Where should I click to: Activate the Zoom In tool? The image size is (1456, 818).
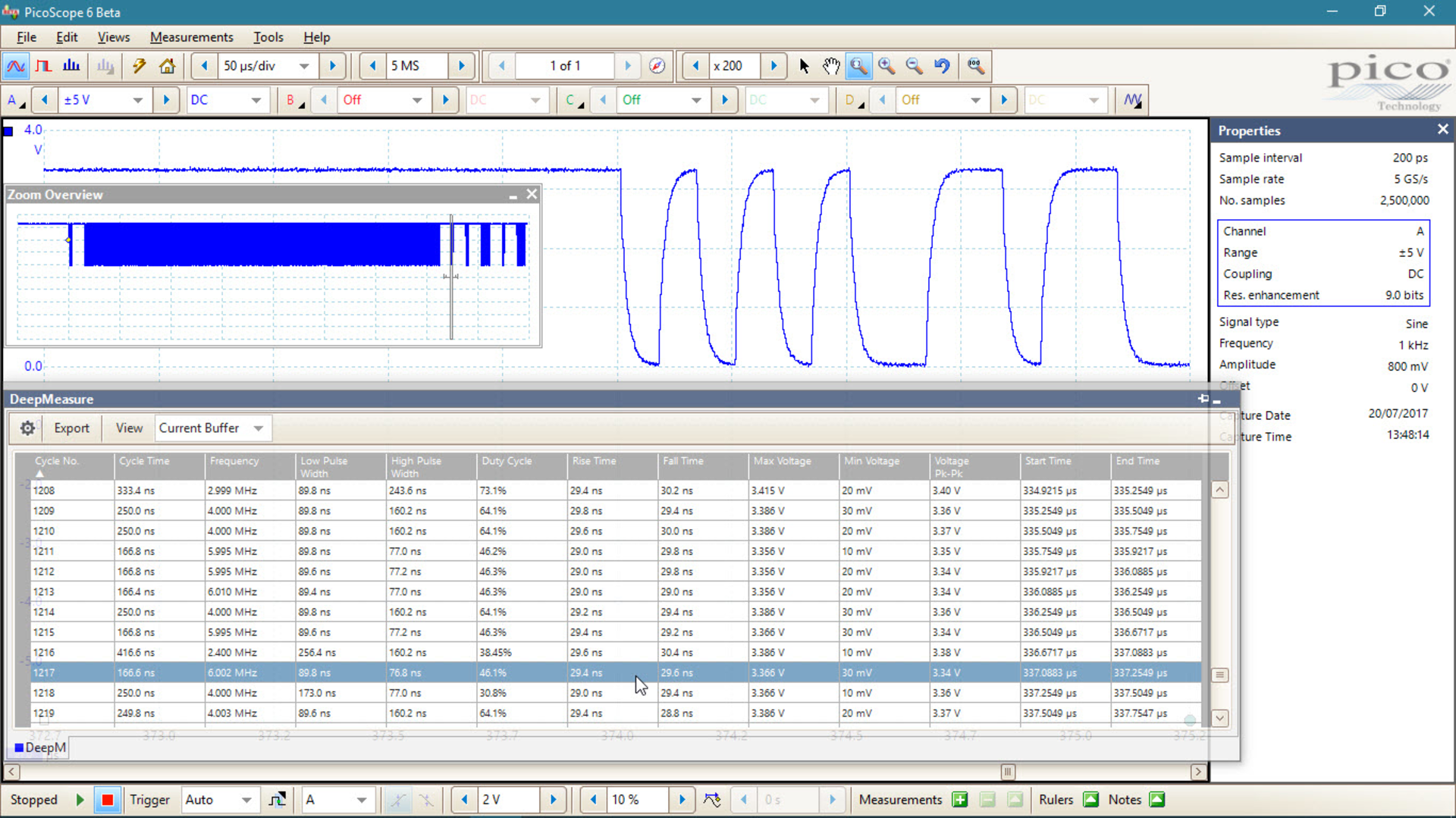pos(886,67)
